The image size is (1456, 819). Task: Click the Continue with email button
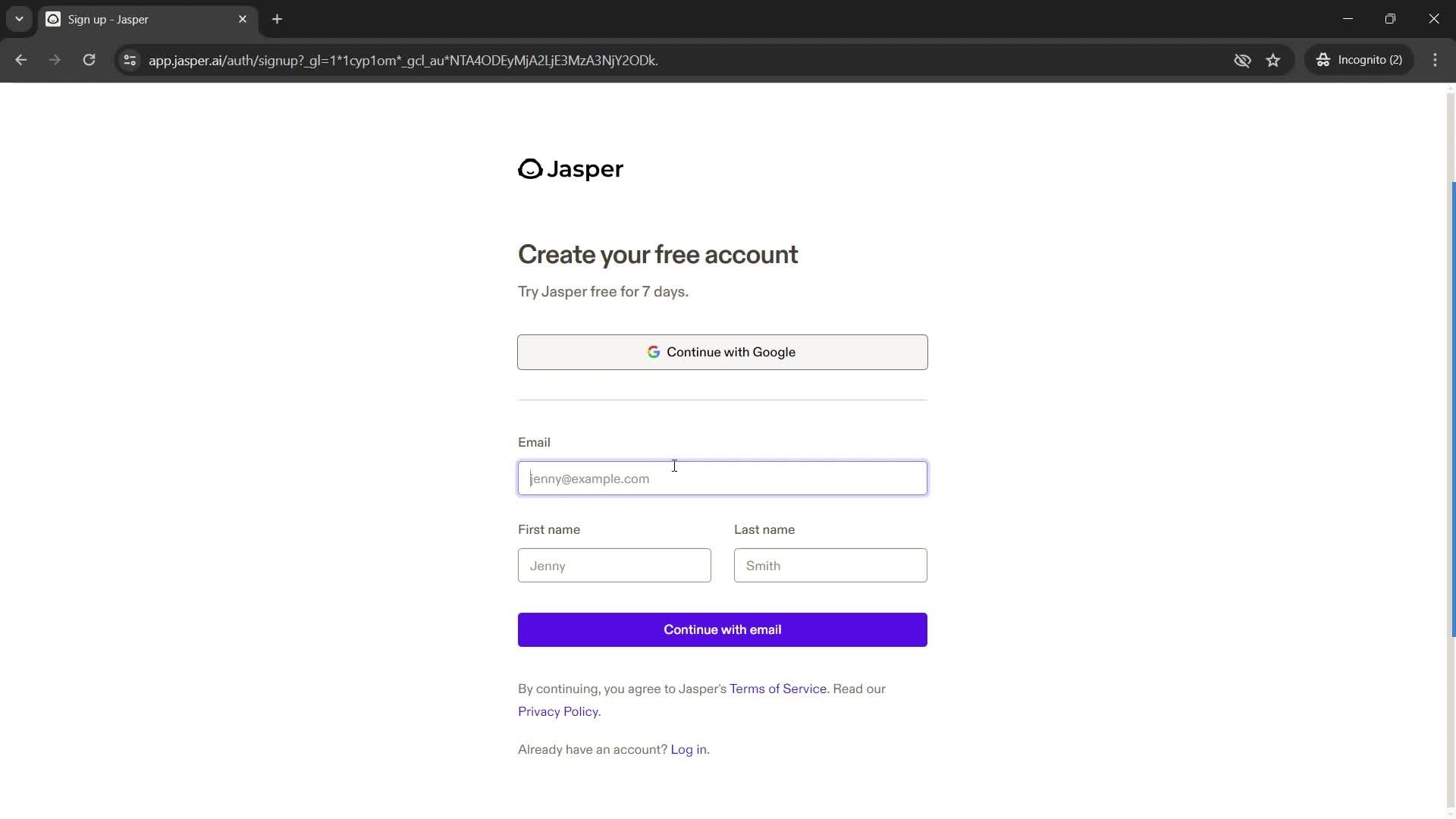(x=722, y=629)
